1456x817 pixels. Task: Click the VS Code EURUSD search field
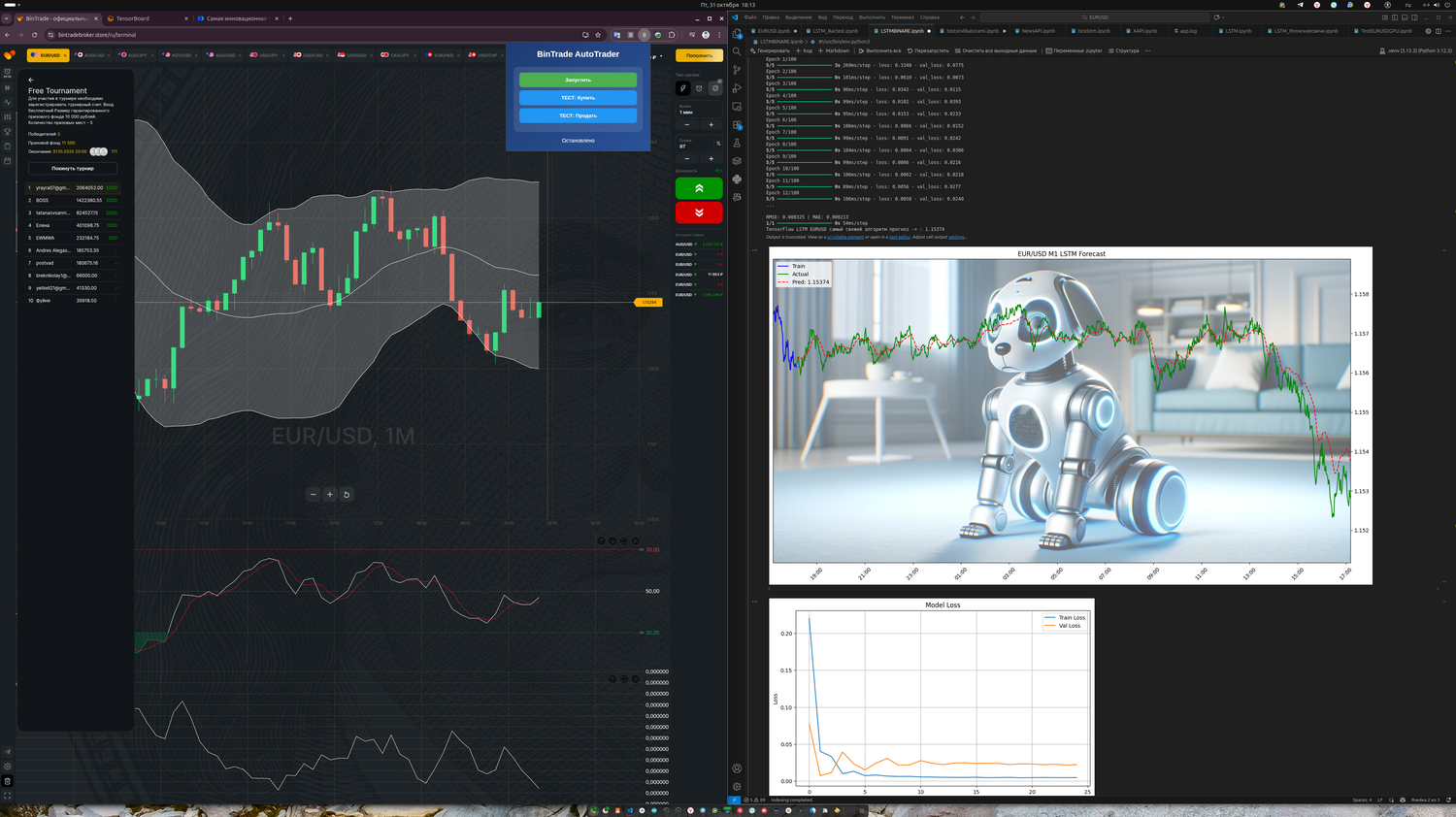point(1095,17)
